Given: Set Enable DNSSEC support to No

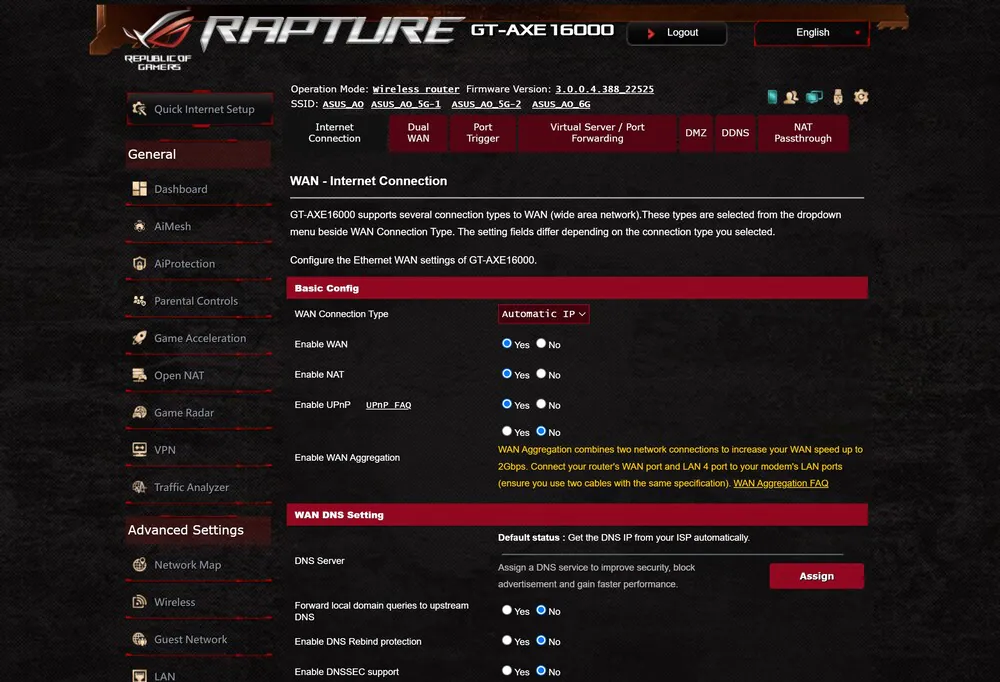Looking at the screenshot, I should [x=541, y=671].
